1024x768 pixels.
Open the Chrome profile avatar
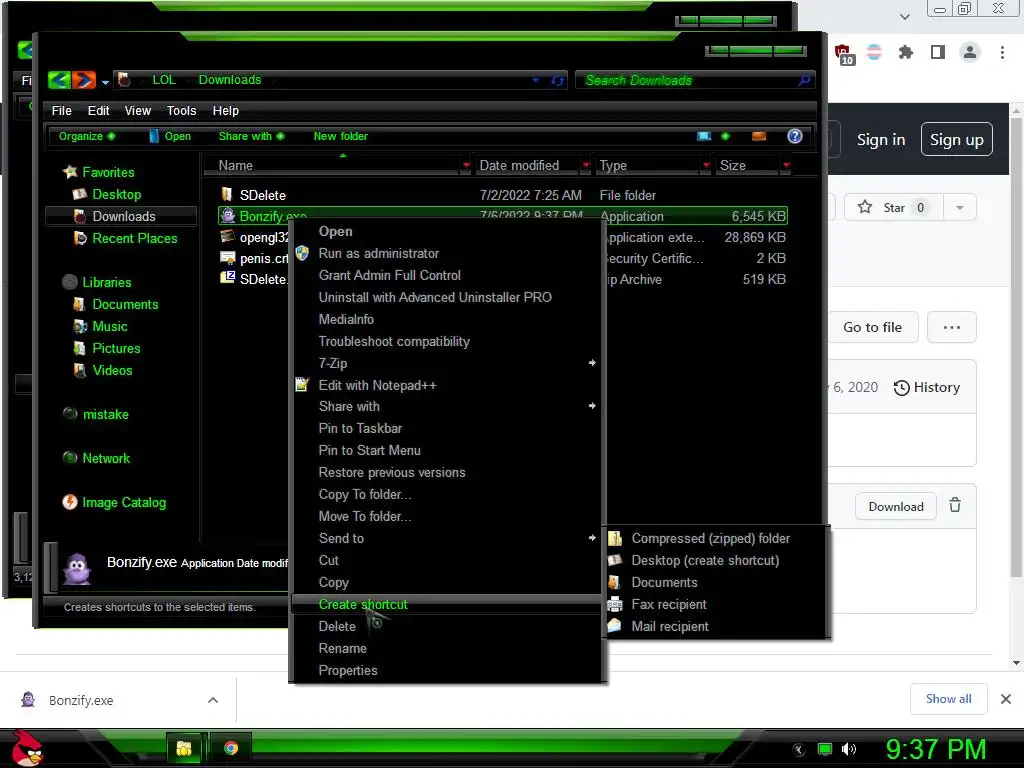(x=970, y=52)
